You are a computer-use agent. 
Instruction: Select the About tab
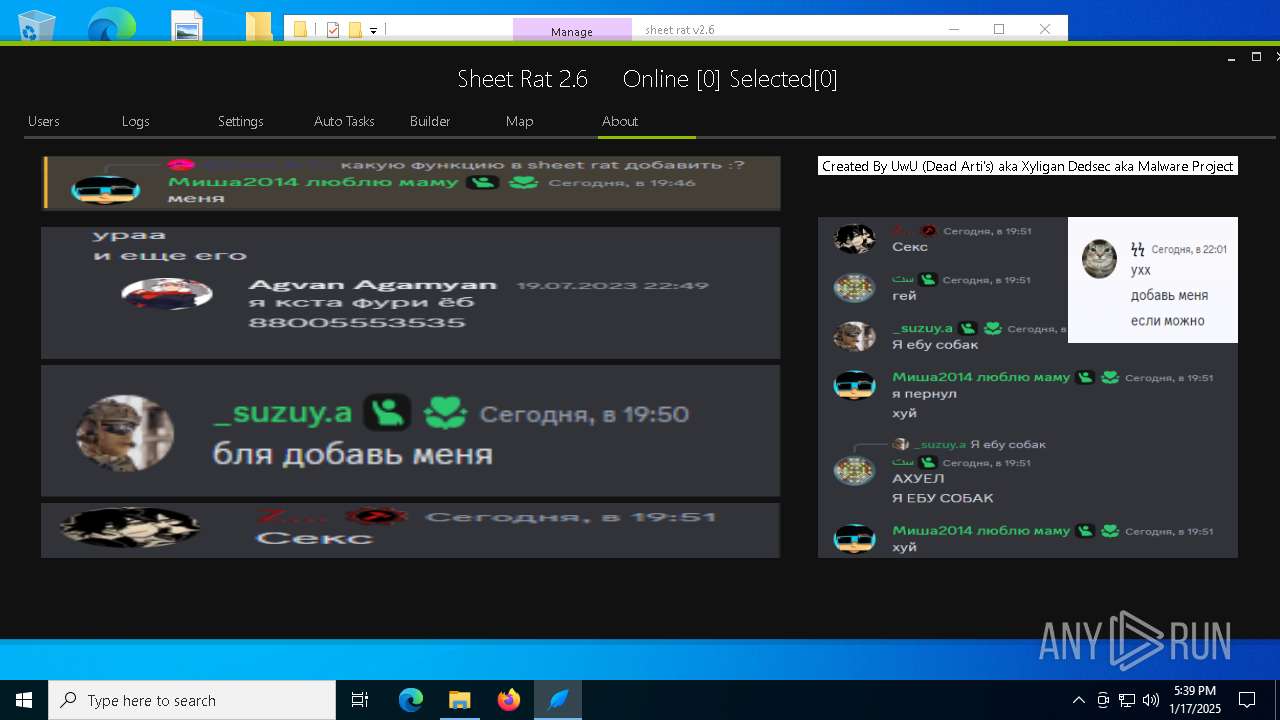tap(620, 121)
